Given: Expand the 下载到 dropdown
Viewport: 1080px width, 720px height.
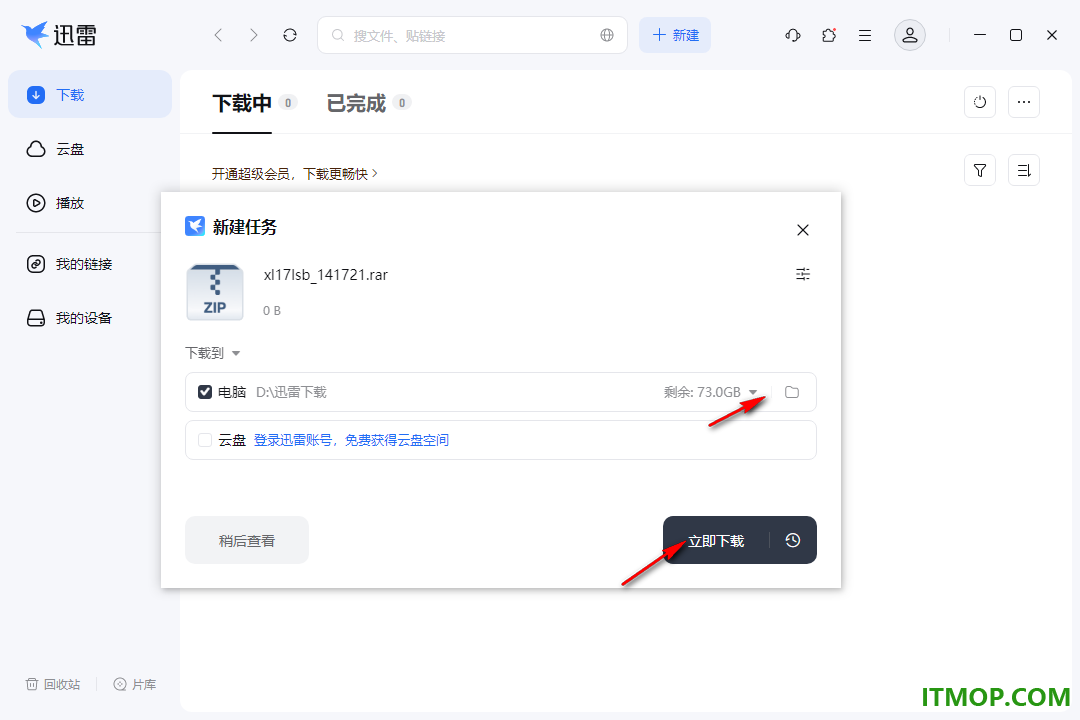Looking at the screenshot, I should click(x=213, y=353).
